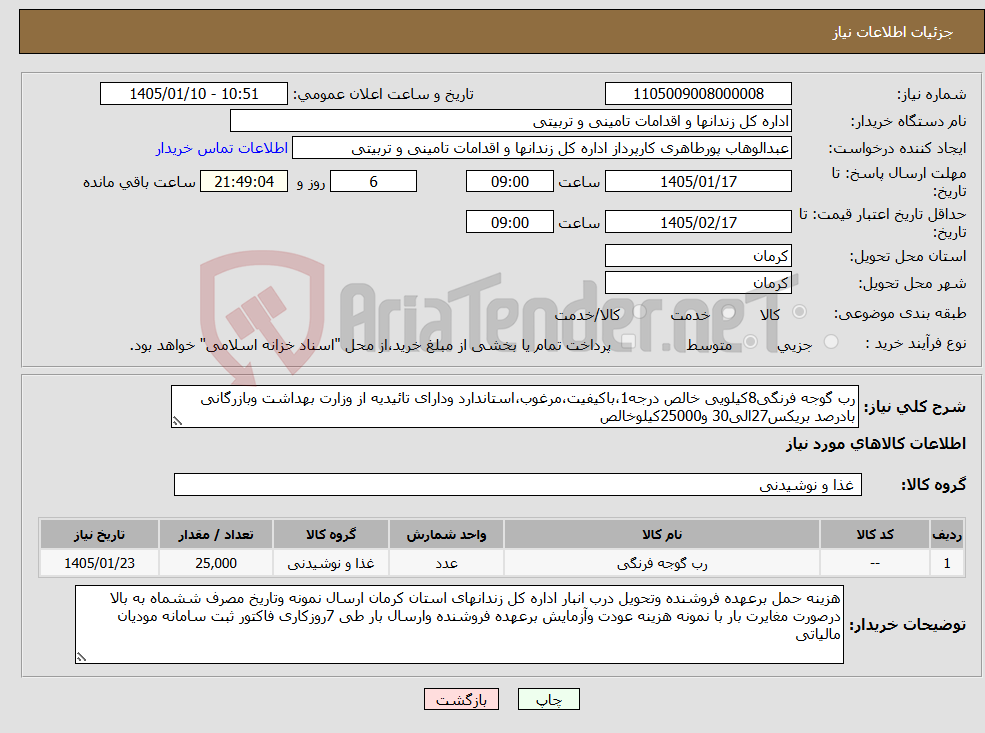Click the unit cell عدد
Image resolution: width=985 pixels, height=733 pixels.
(446, 563)
